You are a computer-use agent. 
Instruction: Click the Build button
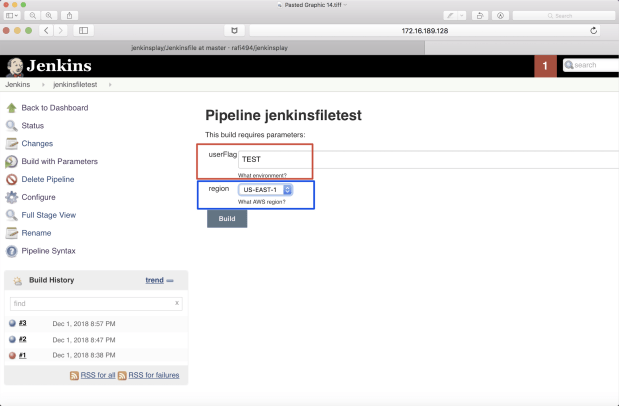[227, 219]
